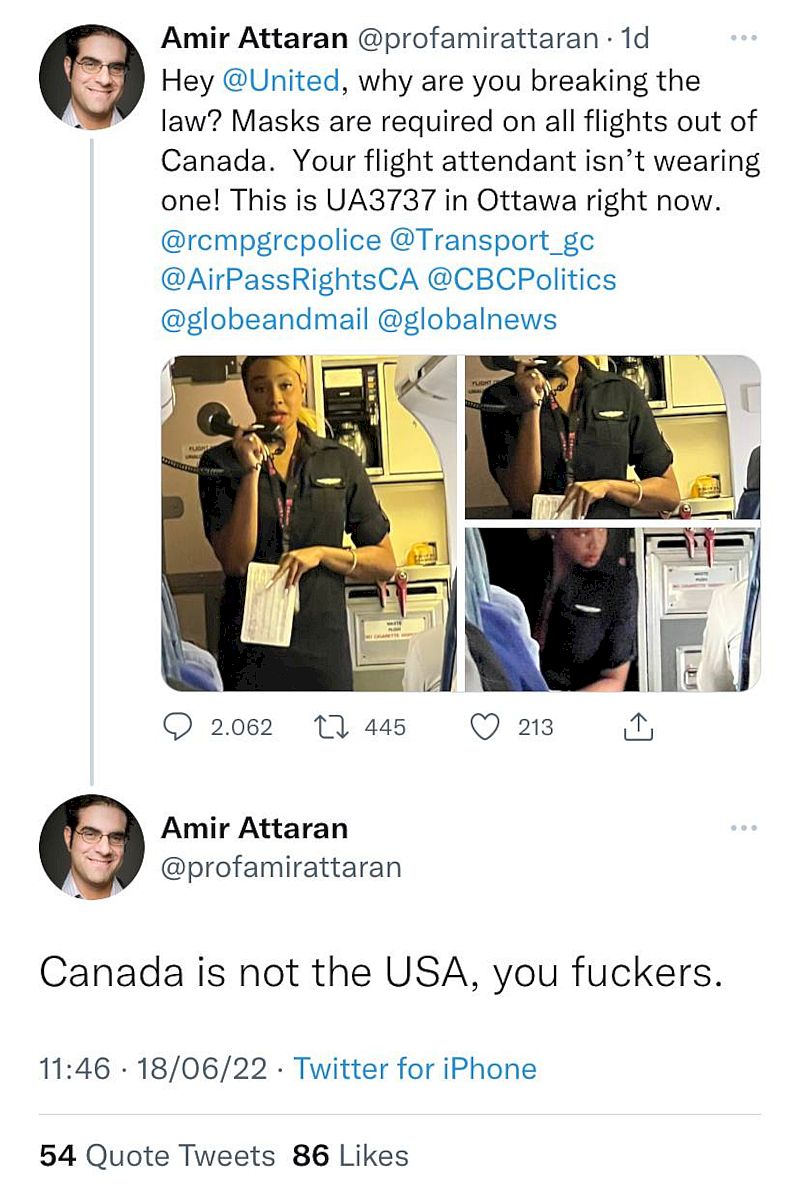Open the @rcmpgrcpolice mention
Image resolution: width=800 pixels, height=1193 pixels.
pyautogui.click(x=270, y=240)
